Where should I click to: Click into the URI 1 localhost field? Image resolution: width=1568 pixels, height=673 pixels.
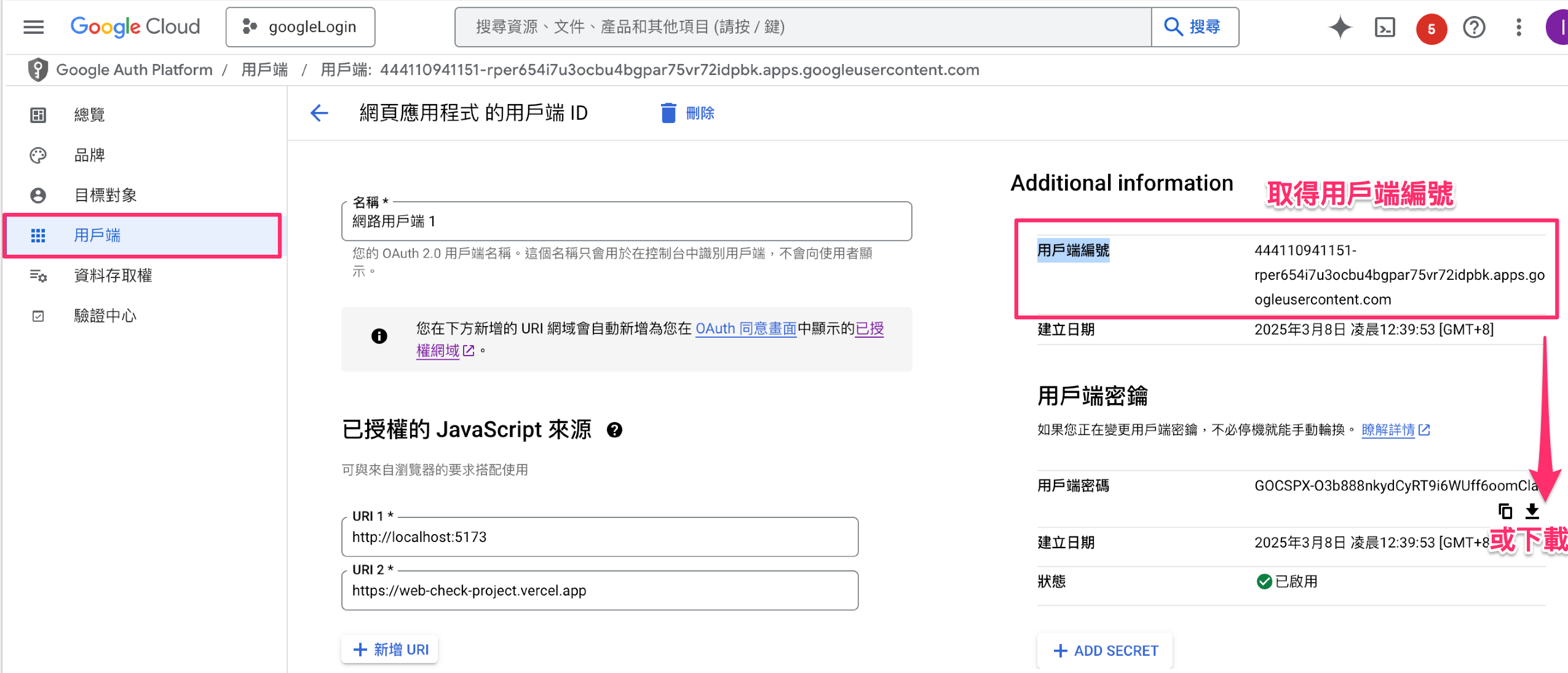[600, 537]
